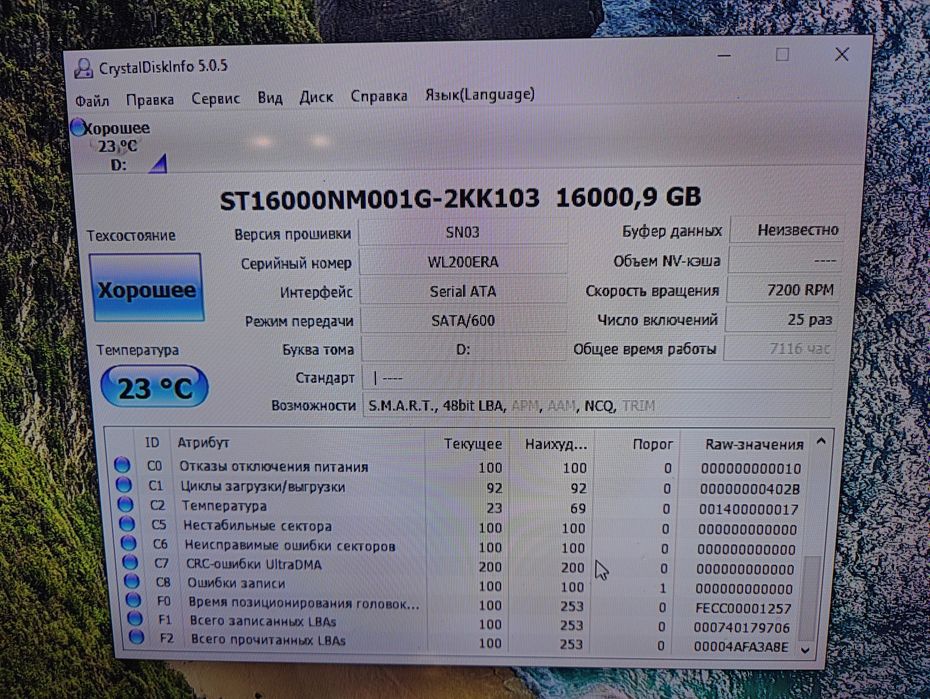Click the transfer mode field SATA/600

coord(463,321)
